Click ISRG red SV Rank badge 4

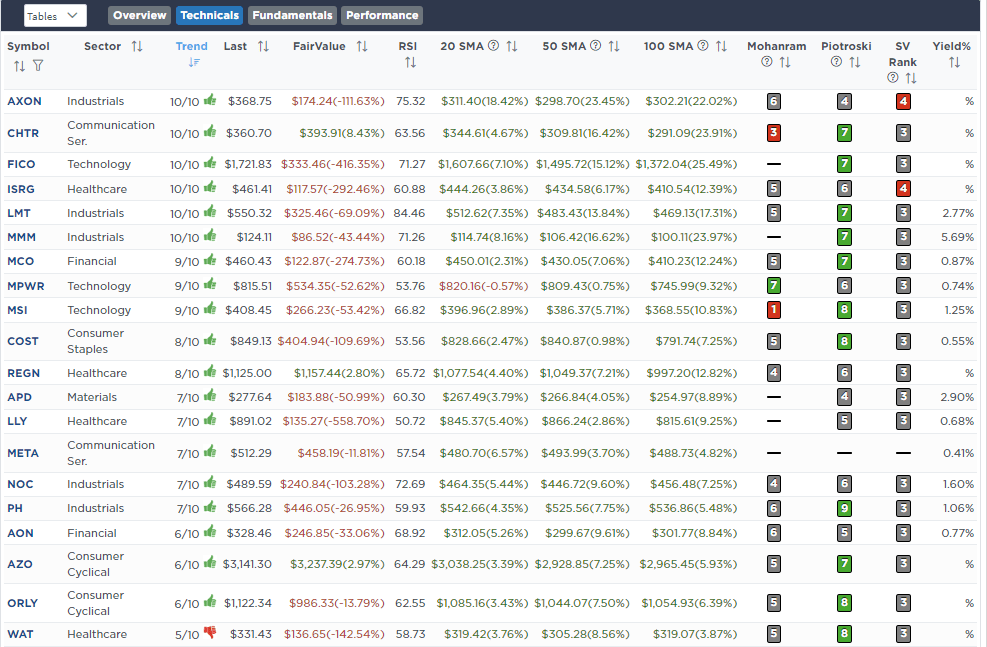pyautogui.click(x=903, y=188)
